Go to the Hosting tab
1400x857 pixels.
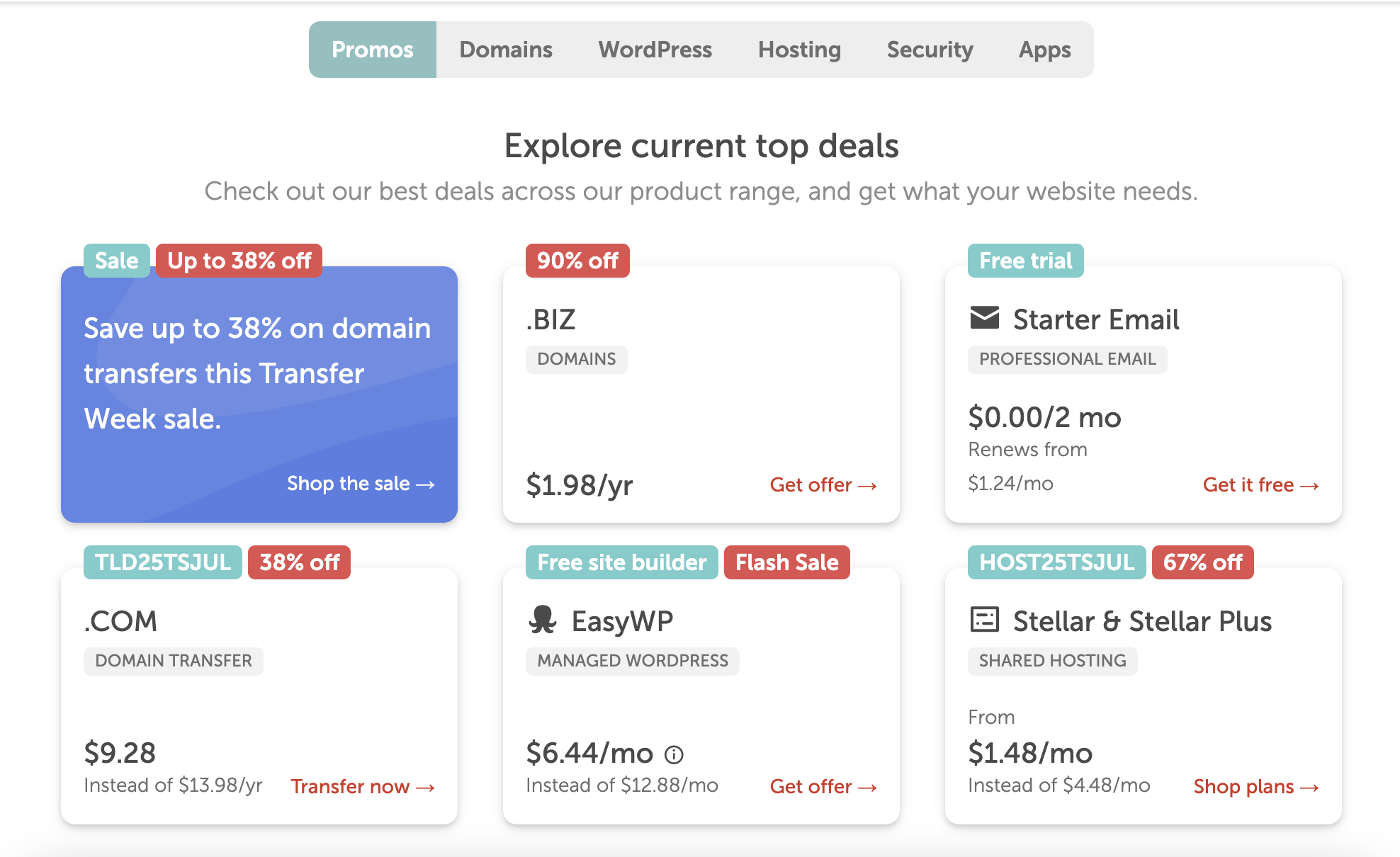tap(800, 50)
